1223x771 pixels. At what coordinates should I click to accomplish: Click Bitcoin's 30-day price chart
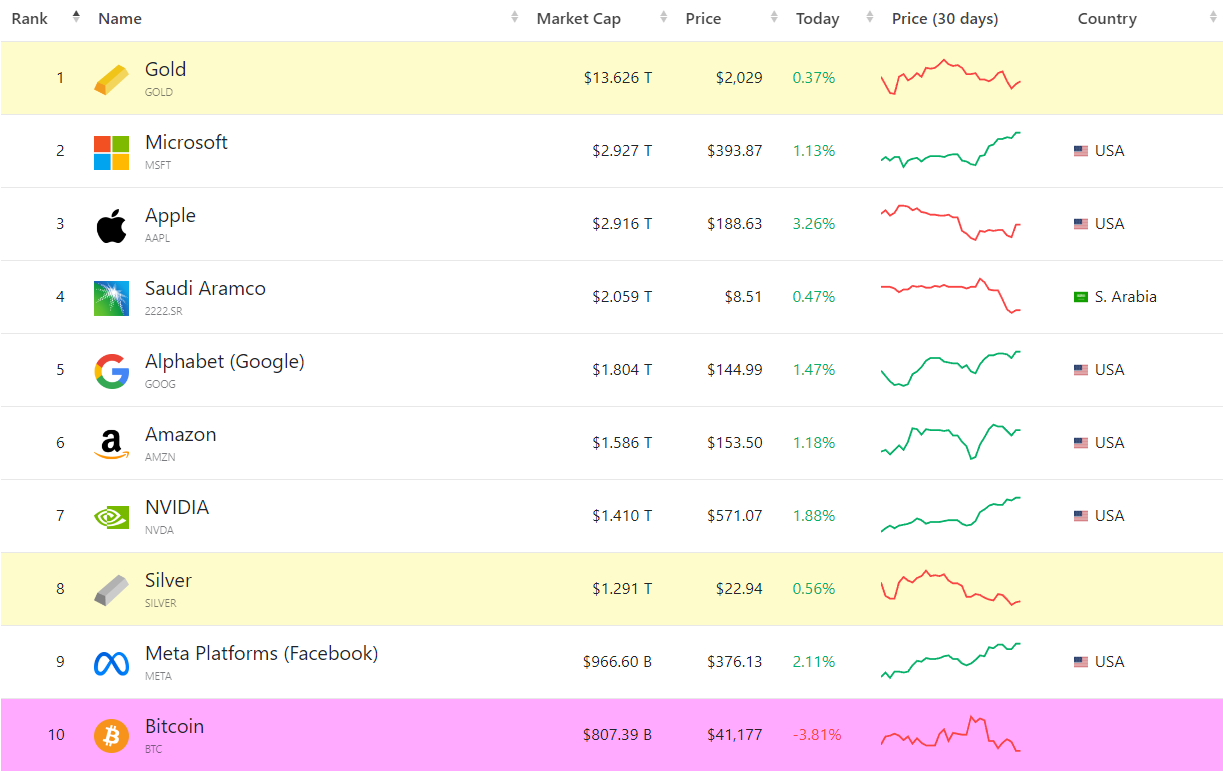pos(950,734)
